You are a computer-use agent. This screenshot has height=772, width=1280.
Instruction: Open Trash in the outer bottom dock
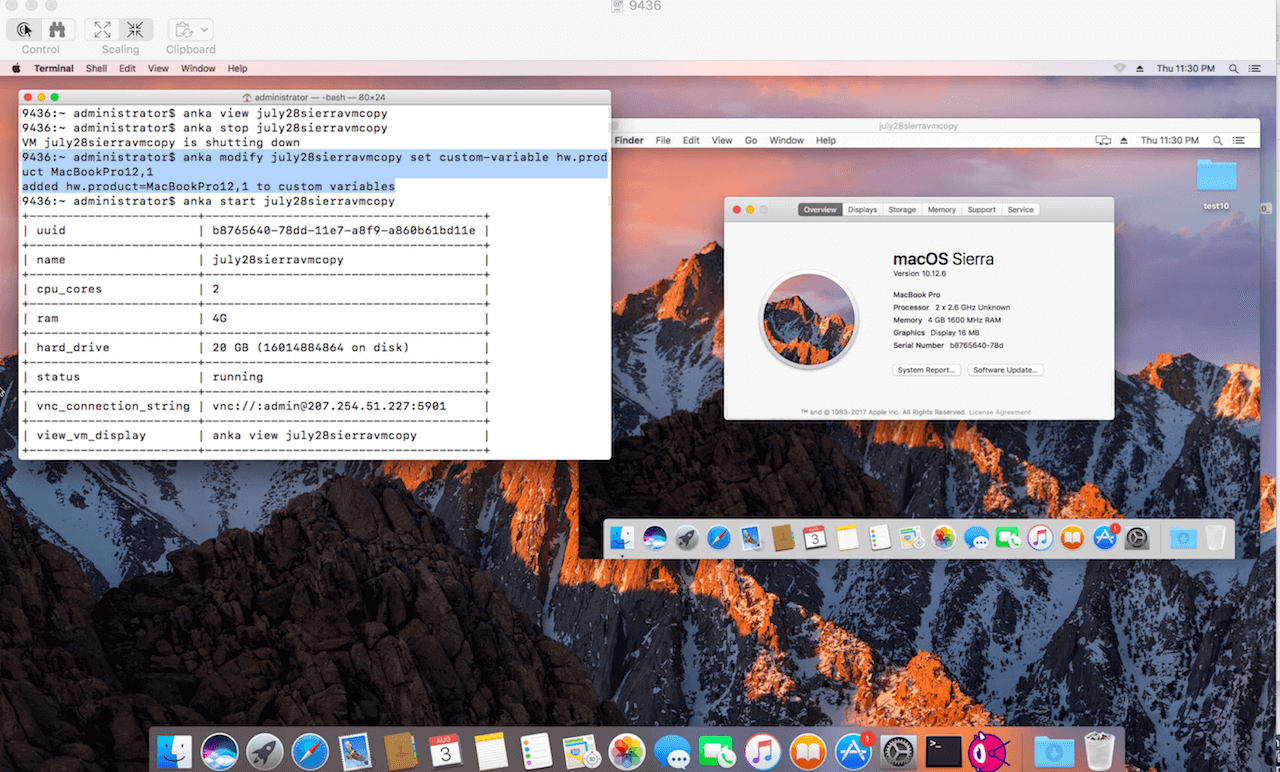[x=1100, y=750]
